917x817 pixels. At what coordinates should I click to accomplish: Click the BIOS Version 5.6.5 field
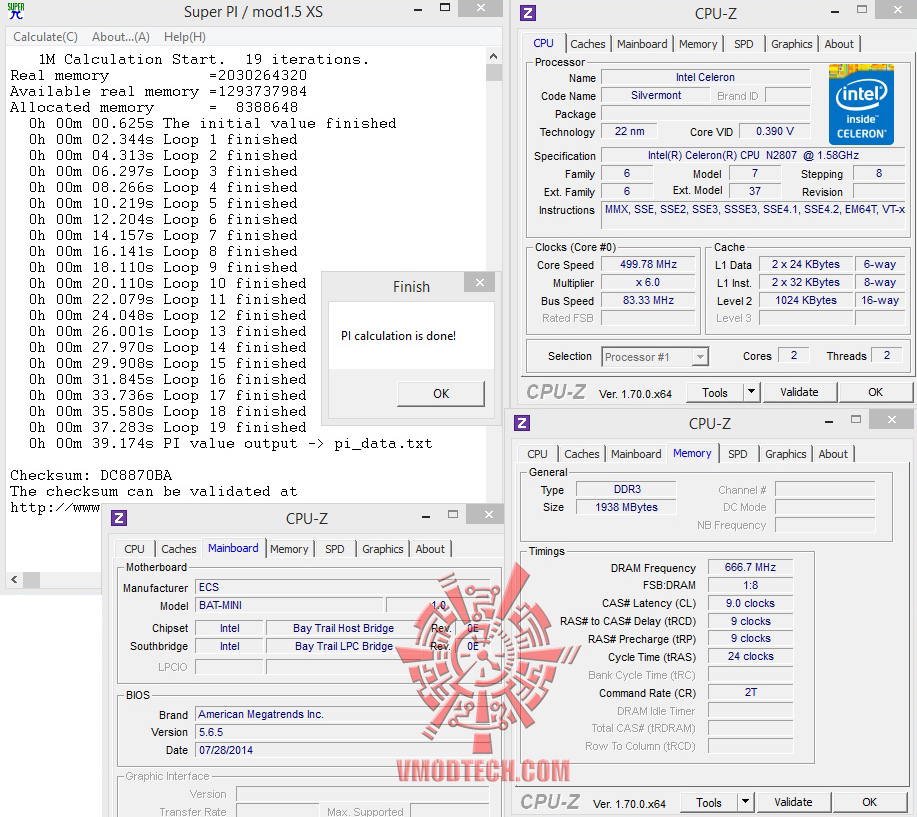click(x=342, y=732)
